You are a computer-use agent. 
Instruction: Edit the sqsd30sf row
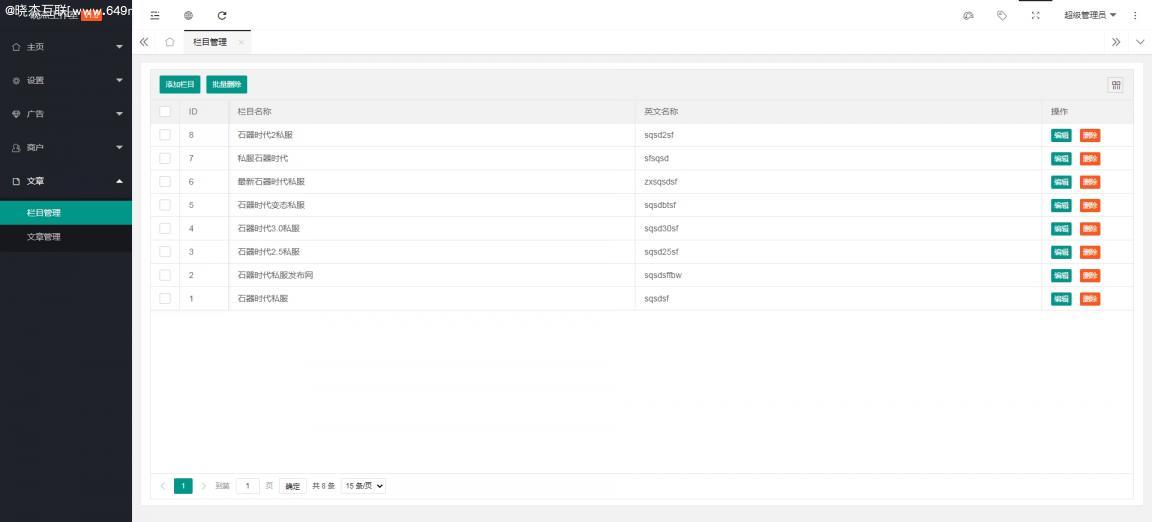pyautogui.click(x=1061, y=229)
